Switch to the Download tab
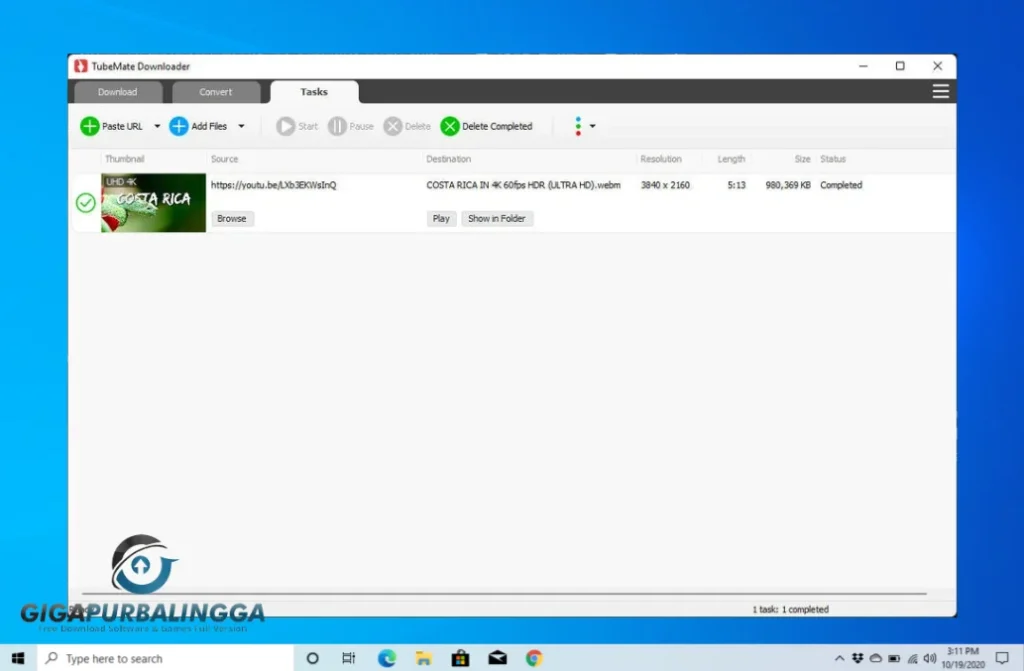The height and width of the screenshot is (671, 1024). 117,91
